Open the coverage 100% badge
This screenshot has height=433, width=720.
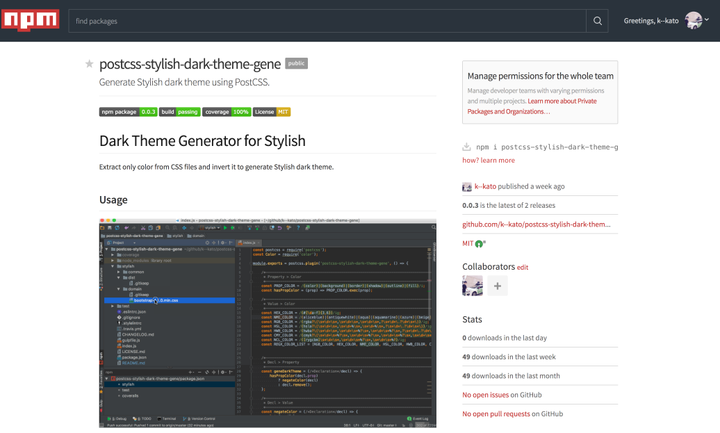(227, 112)
